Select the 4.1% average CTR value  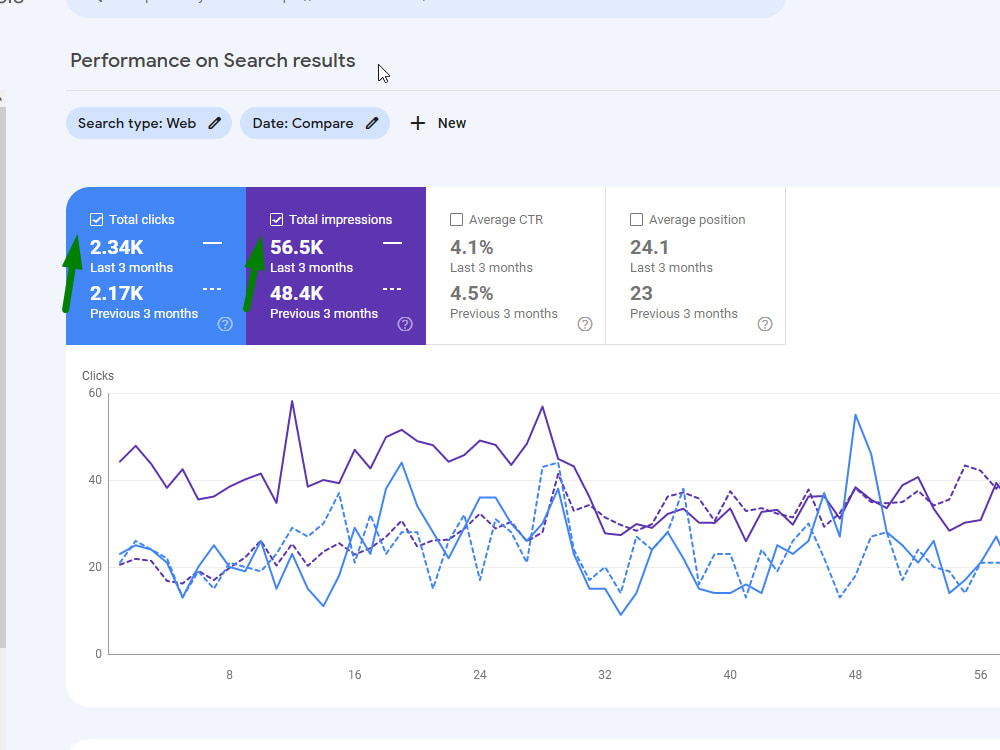[471, 247]
